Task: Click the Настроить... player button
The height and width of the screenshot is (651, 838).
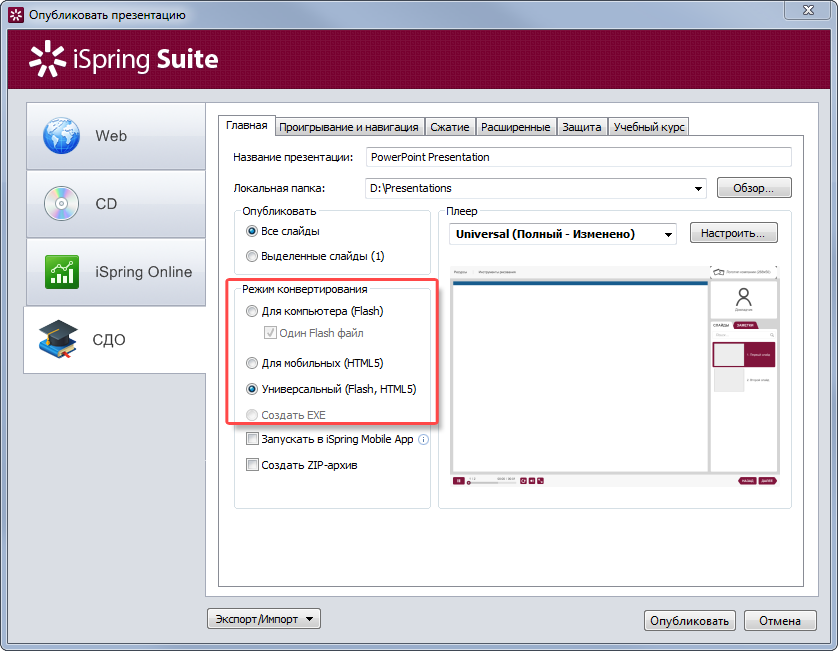Action: 733,234
